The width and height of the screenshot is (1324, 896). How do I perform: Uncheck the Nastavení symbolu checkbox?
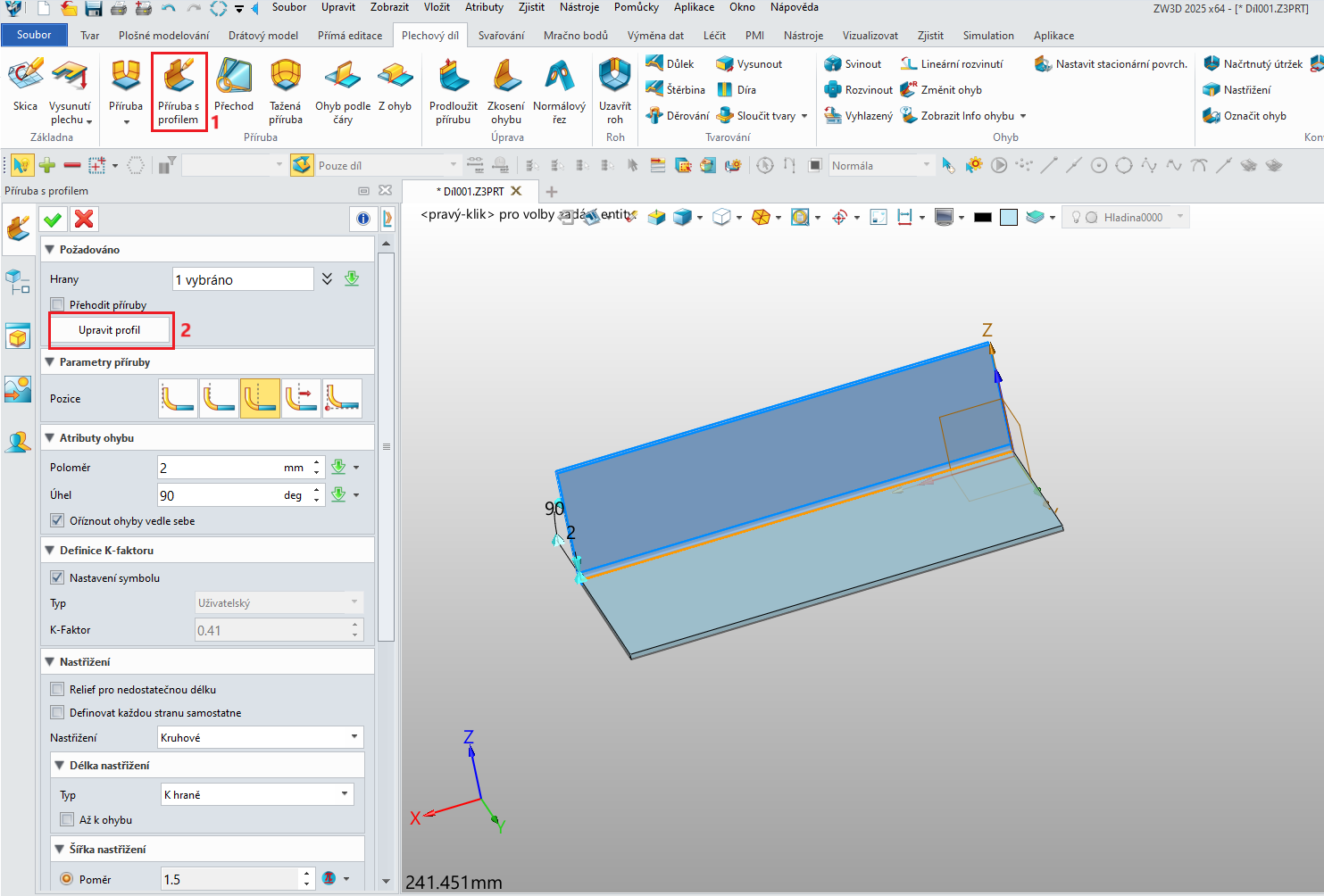(58, 577)
